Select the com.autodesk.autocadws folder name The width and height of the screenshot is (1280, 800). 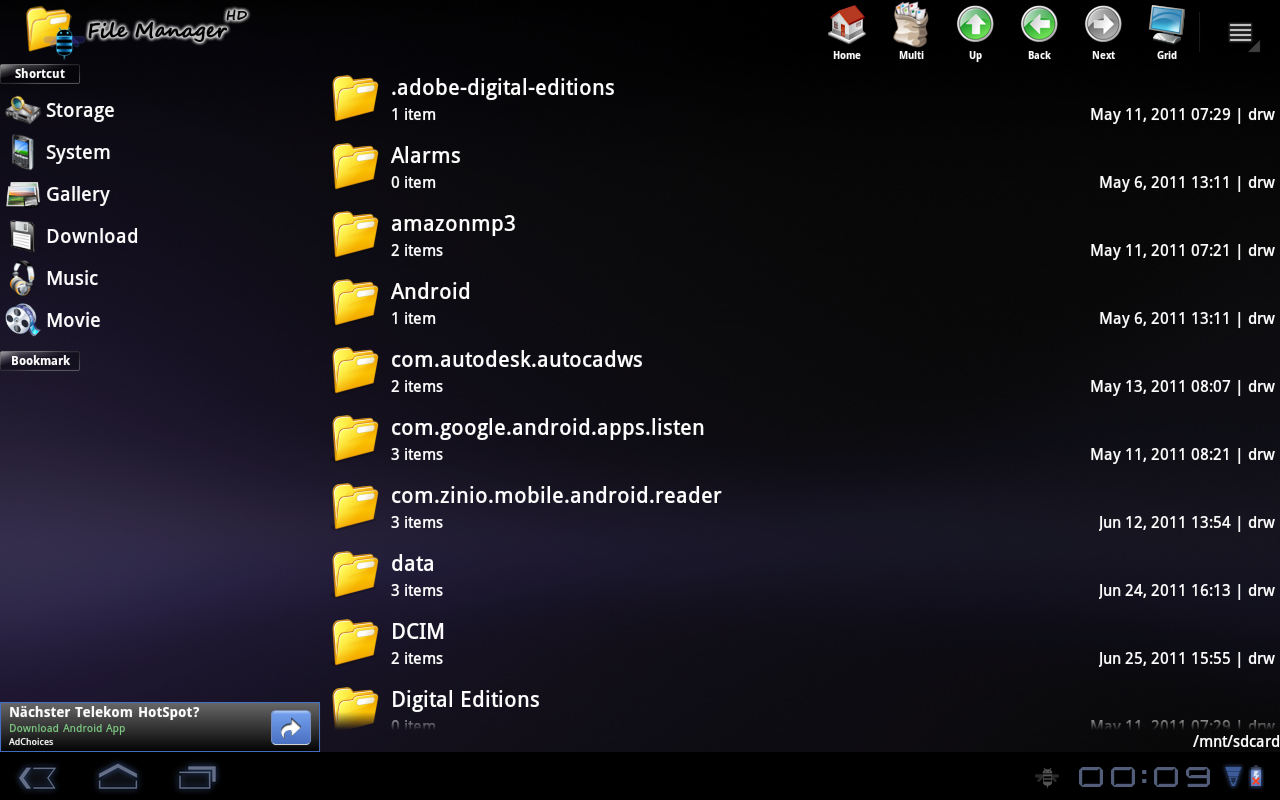[x=517, y=360]
